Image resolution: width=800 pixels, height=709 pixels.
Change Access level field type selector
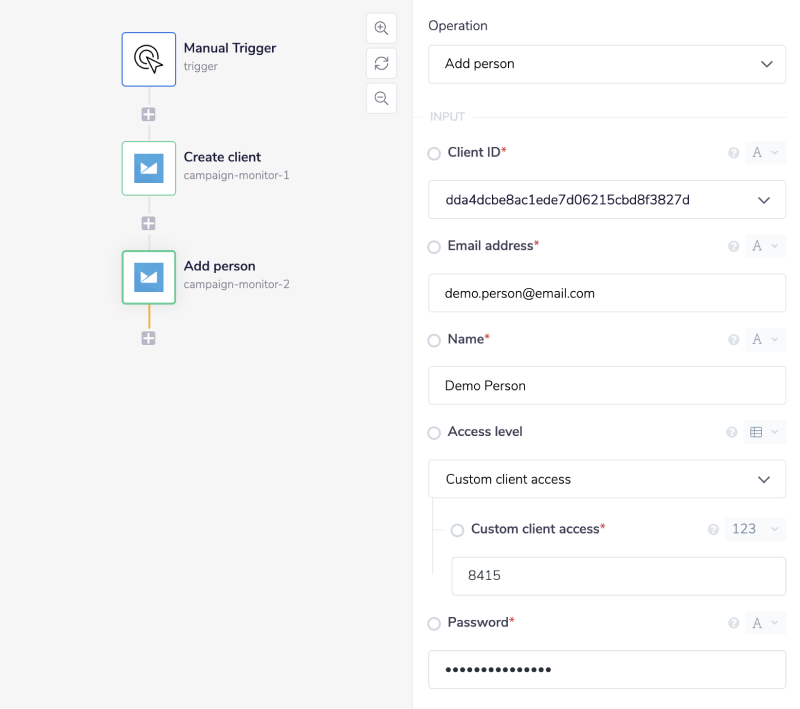pyautogui.click(x=765, y=432)
